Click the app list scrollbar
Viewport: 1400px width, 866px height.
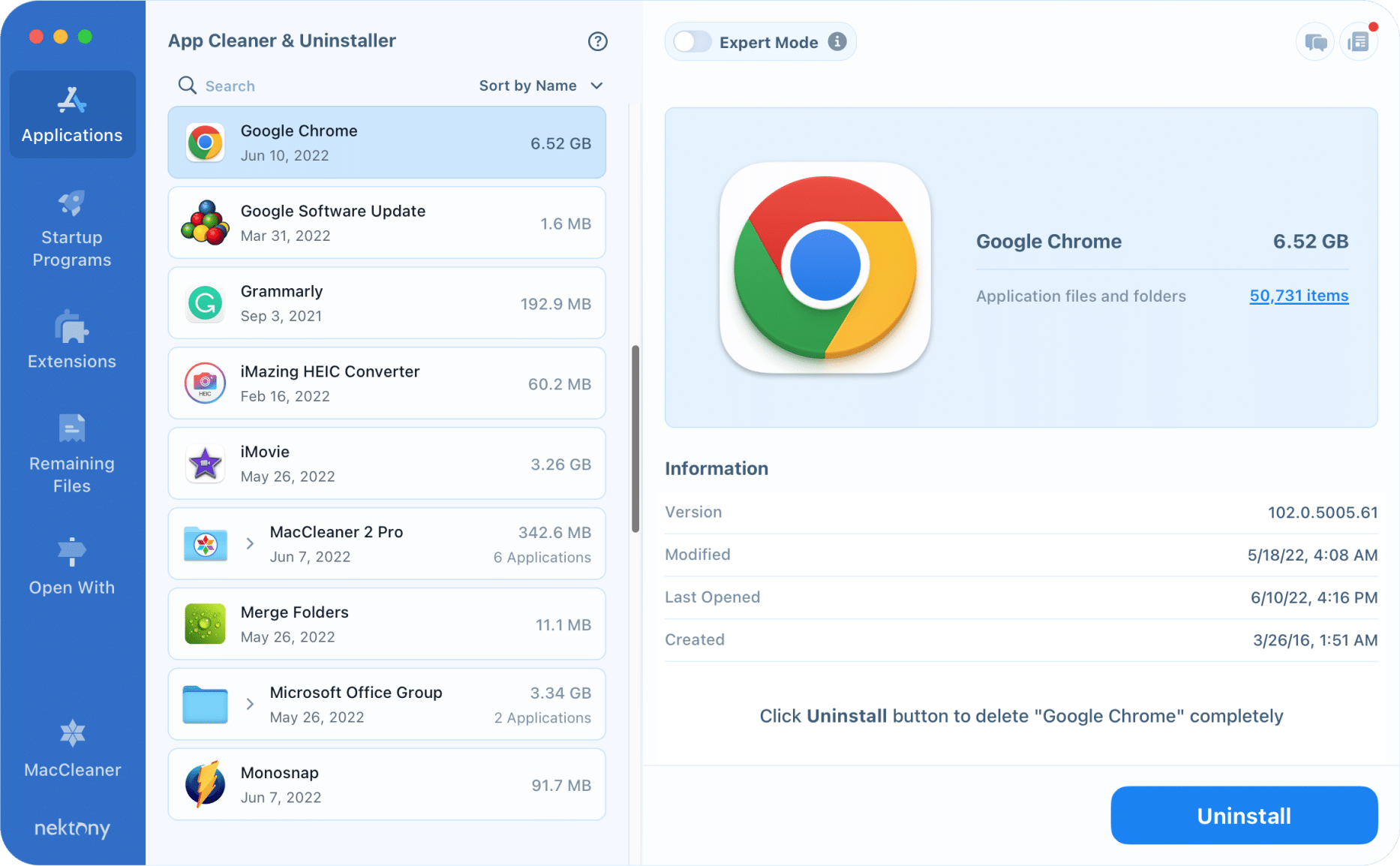(635, 439)
